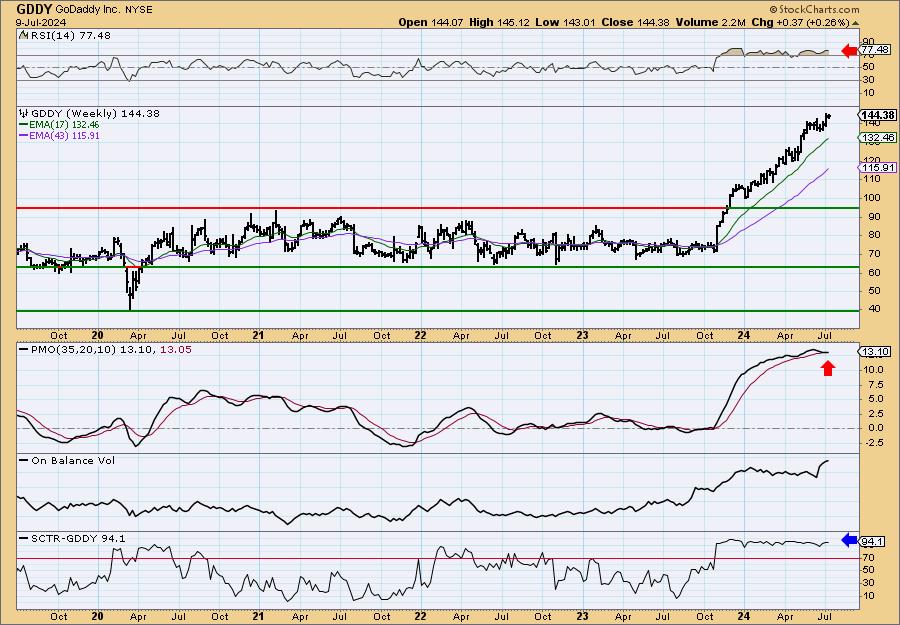The image size is (900, 625).
Task: Click the bars icon beside GDDY (Weekly)
Action: click(24, 113)
